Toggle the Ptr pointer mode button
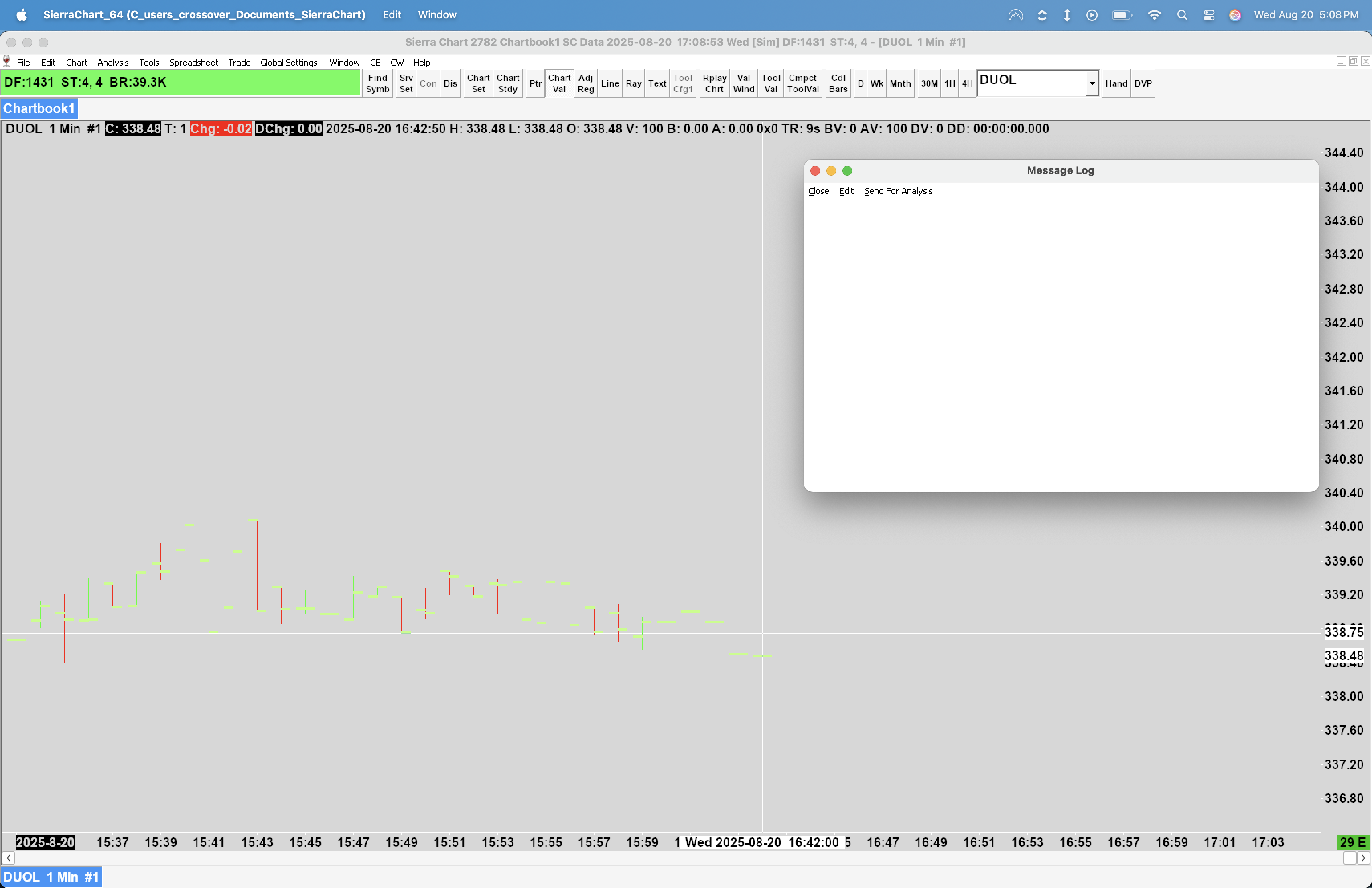1372x888 pixels. pos(535,83)
